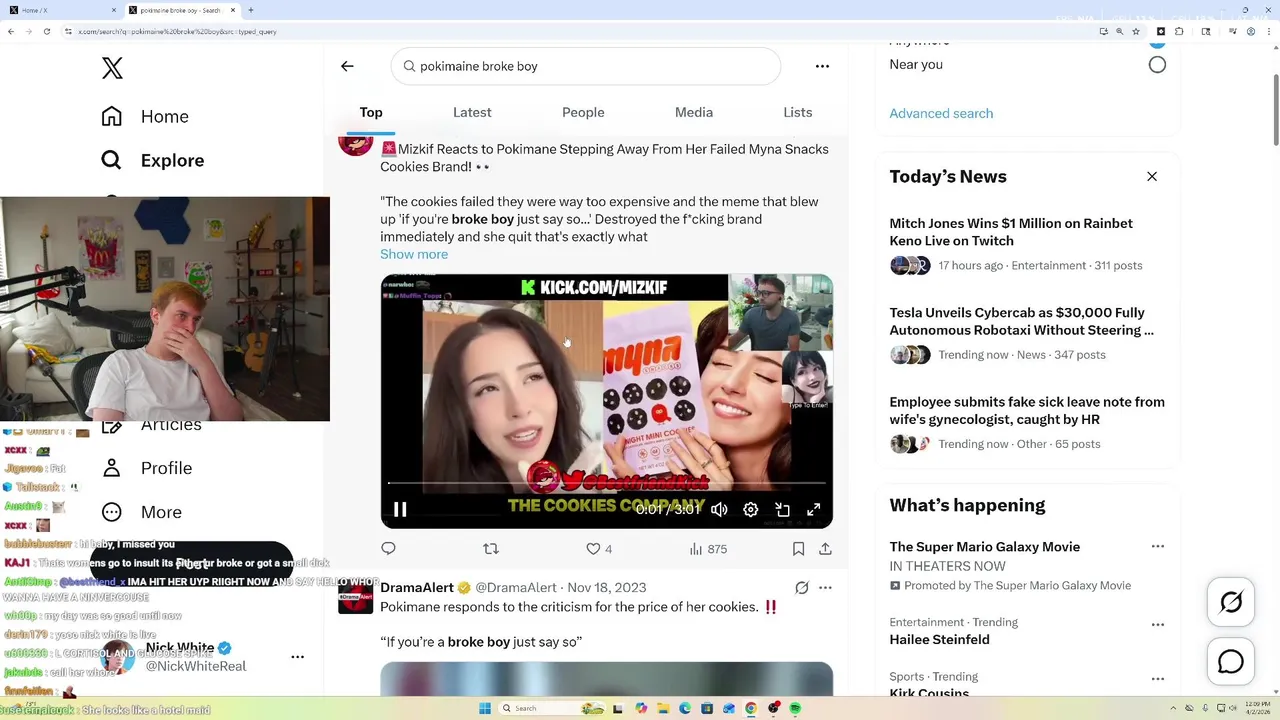Reply to the Mizkif post
This screenshot has height=720, width=1280.
point(388,548)
